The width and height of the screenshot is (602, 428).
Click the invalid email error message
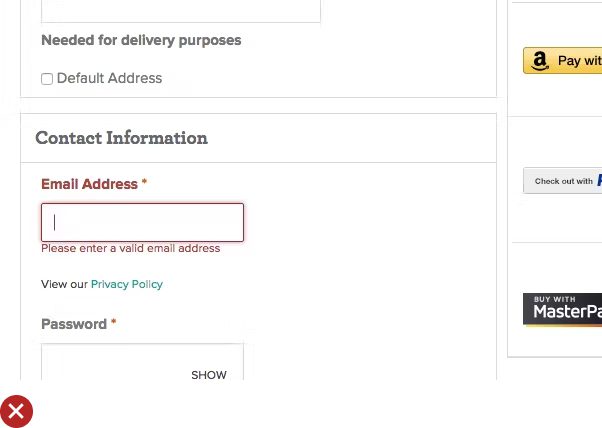point(130,248)
